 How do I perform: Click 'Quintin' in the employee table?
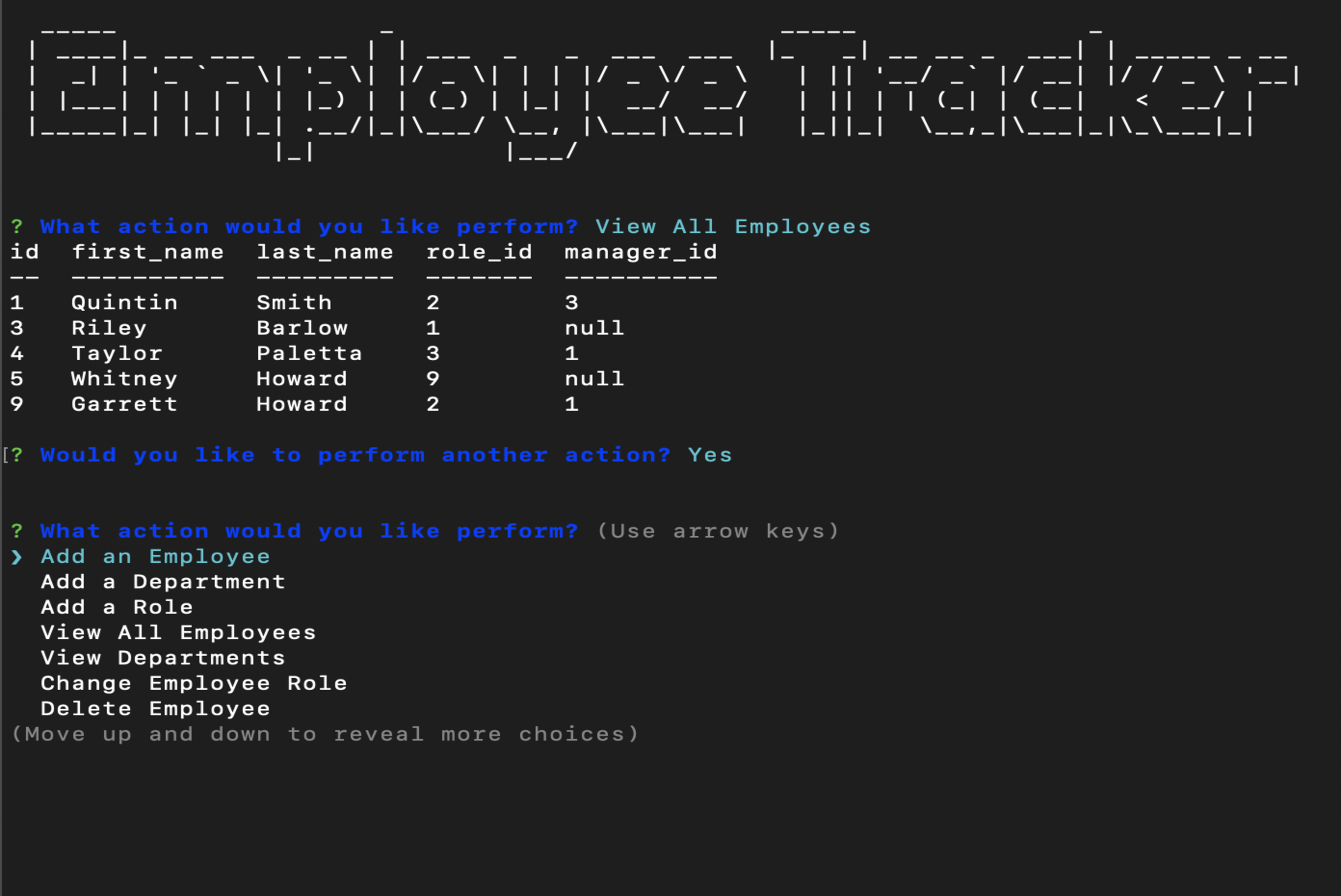point(124,303)
